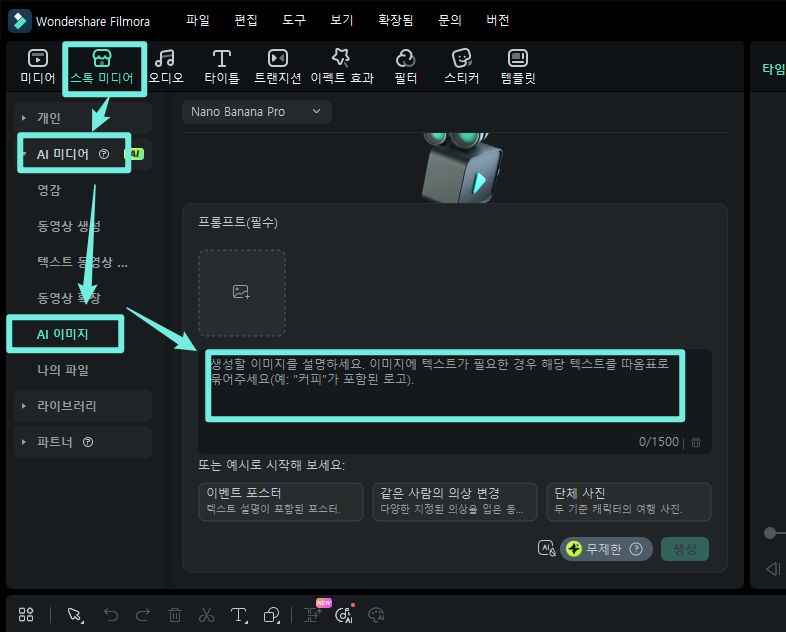This screenshot has width=786, height=632.
Task: Click the redo arrow
Action: pos(143,614)
